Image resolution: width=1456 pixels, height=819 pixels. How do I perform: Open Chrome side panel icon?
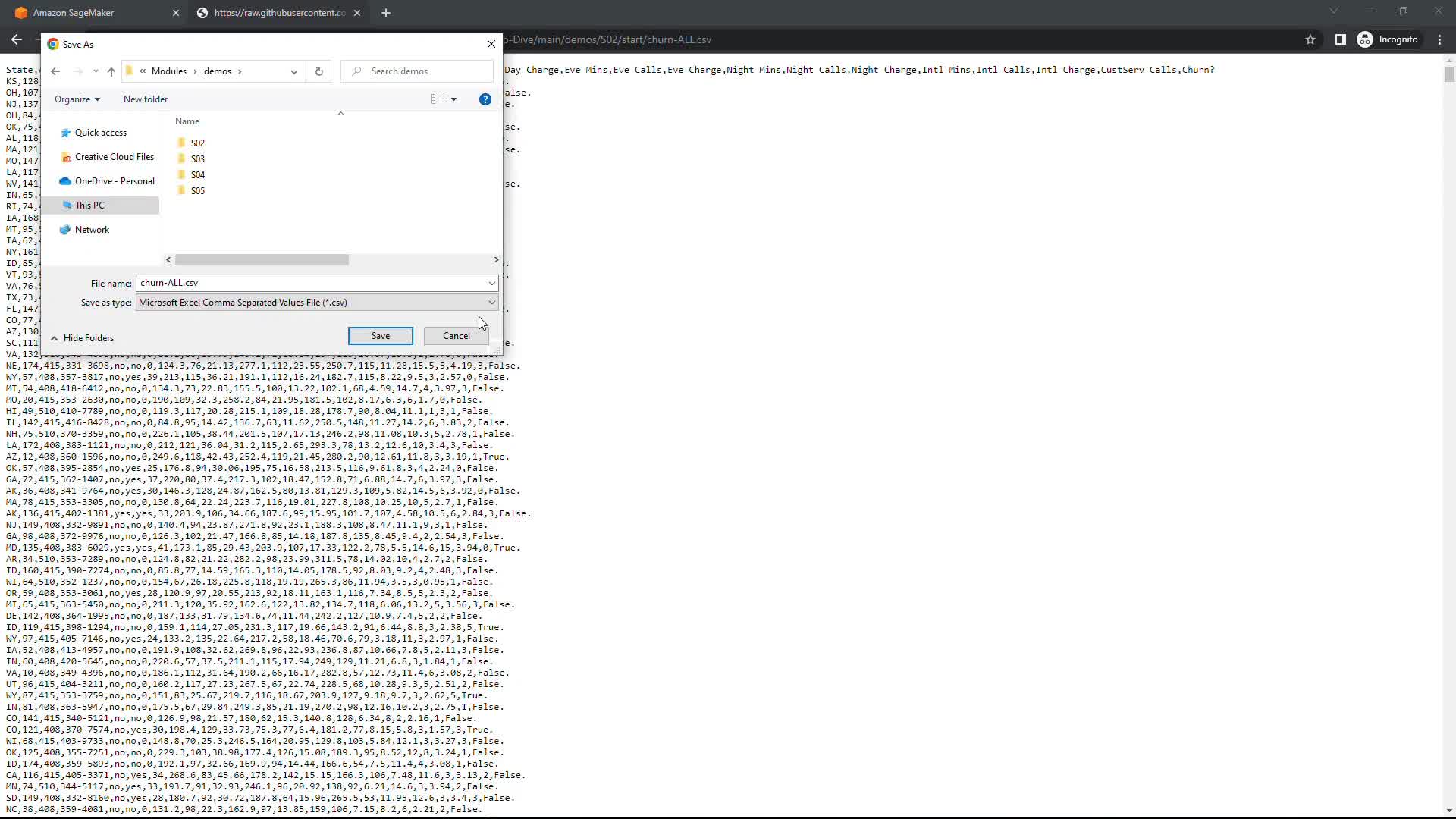tap(1341, 39)
